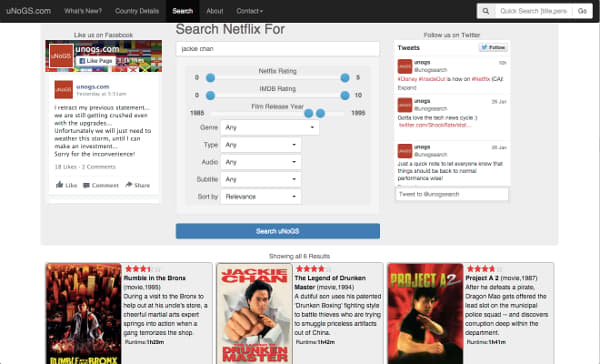600x364 pixels.
Task: Open Country Details in the navbar
Action: [x=137, y=11]
